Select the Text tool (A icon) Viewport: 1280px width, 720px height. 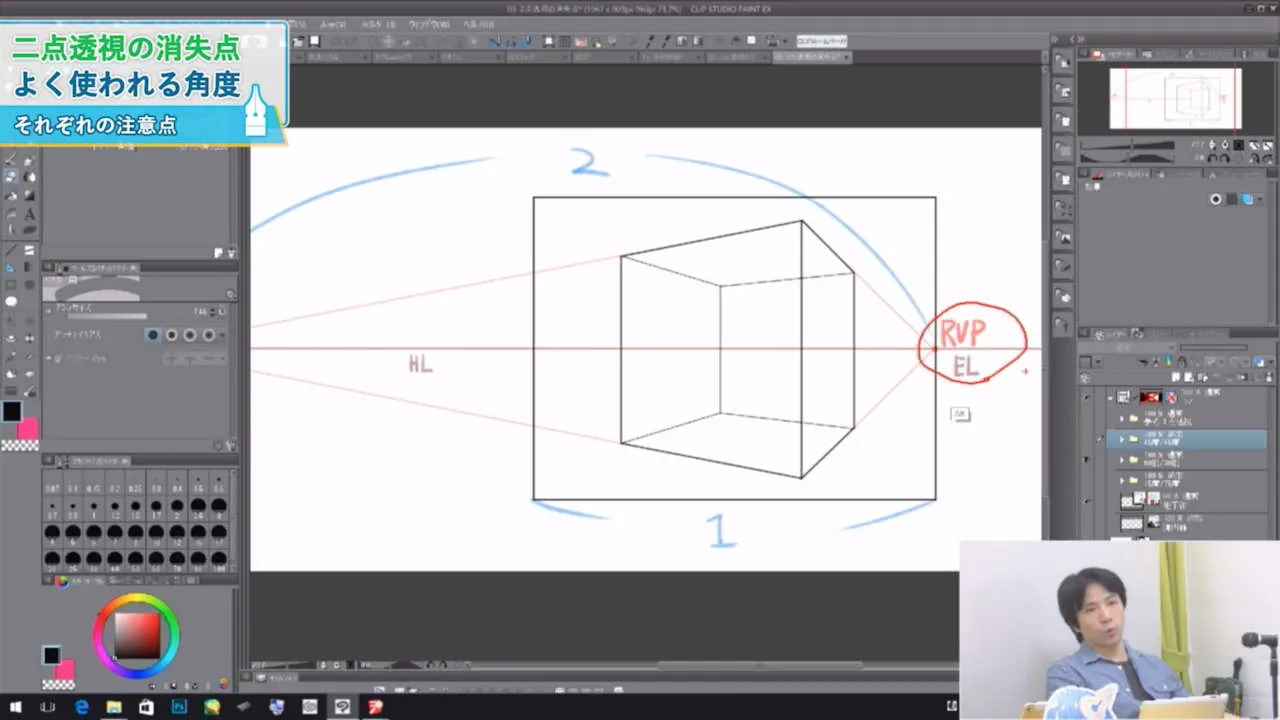point(29,213)
